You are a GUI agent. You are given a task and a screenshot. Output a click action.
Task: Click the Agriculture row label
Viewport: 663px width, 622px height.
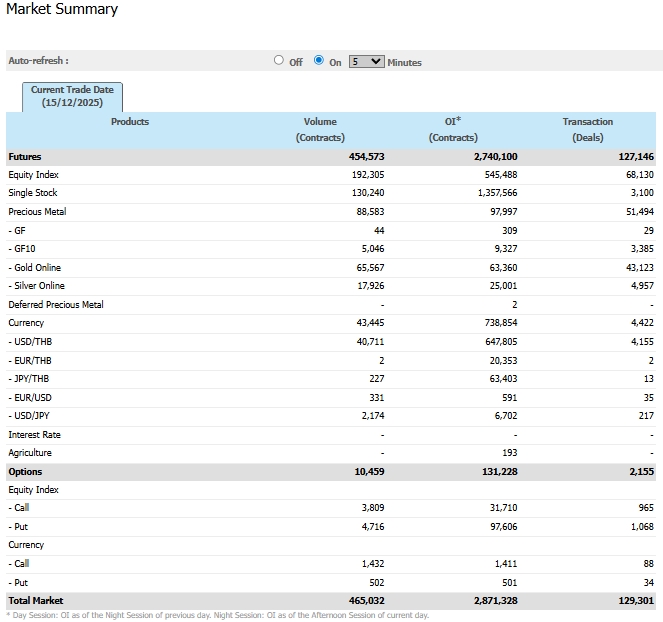pos(30,453)
